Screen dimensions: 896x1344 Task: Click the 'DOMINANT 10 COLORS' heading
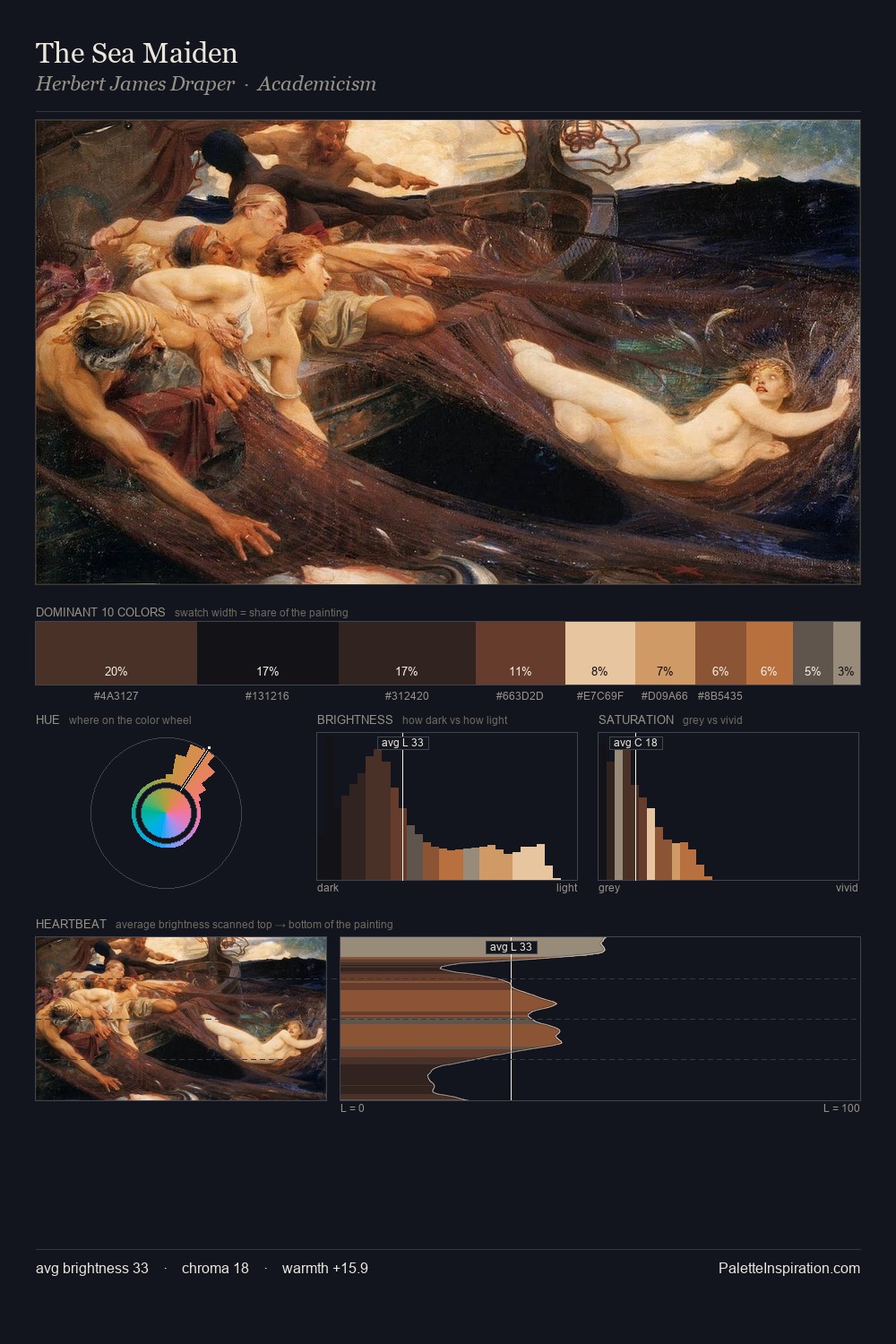(100, 612)
